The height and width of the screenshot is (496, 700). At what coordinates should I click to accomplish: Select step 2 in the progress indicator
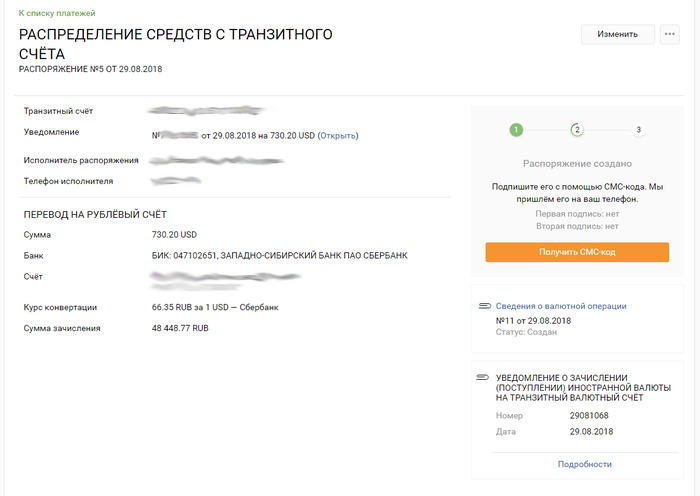(577, 130)
